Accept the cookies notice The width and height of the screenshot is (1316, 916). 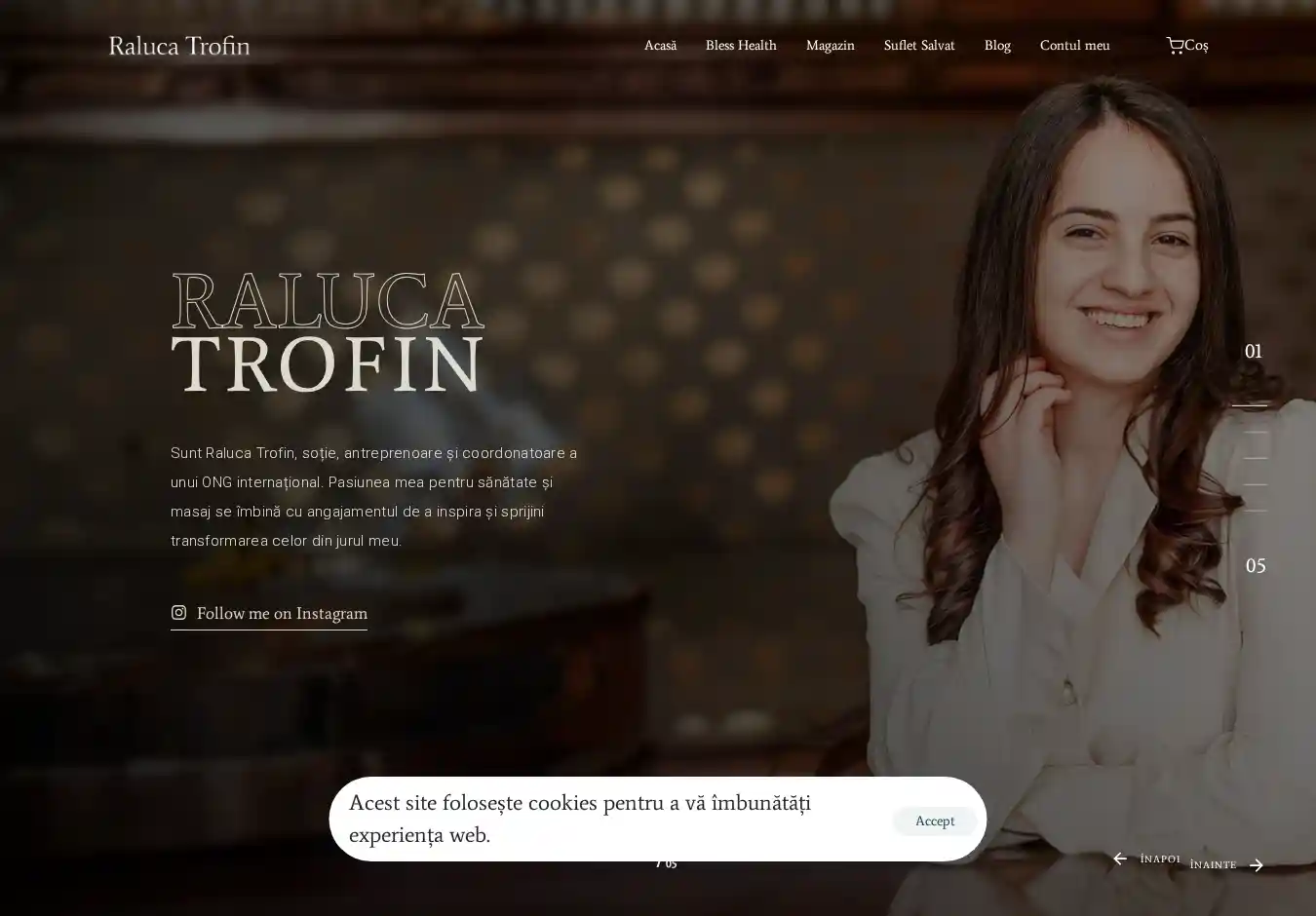click(x=935, y=821)
